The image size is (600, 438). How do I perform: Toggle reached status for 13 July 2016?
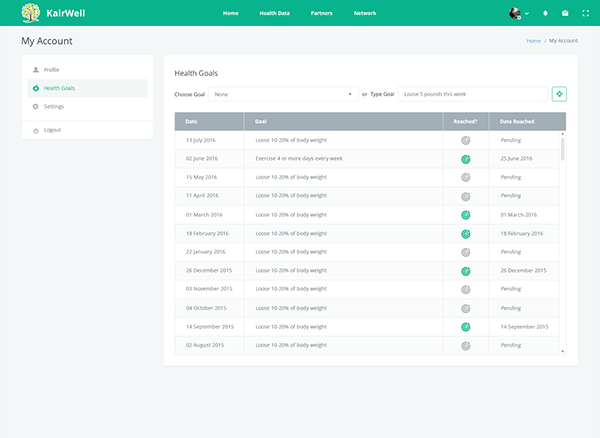point(466,140)
